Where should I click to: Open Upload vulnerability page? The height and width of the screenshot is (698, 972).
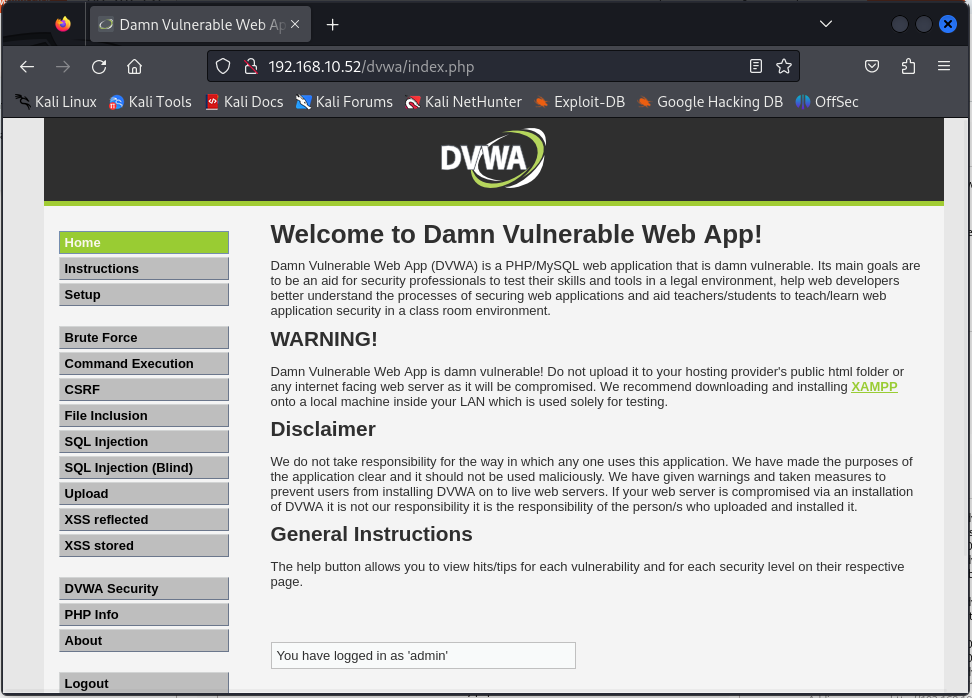click(144, 493)
